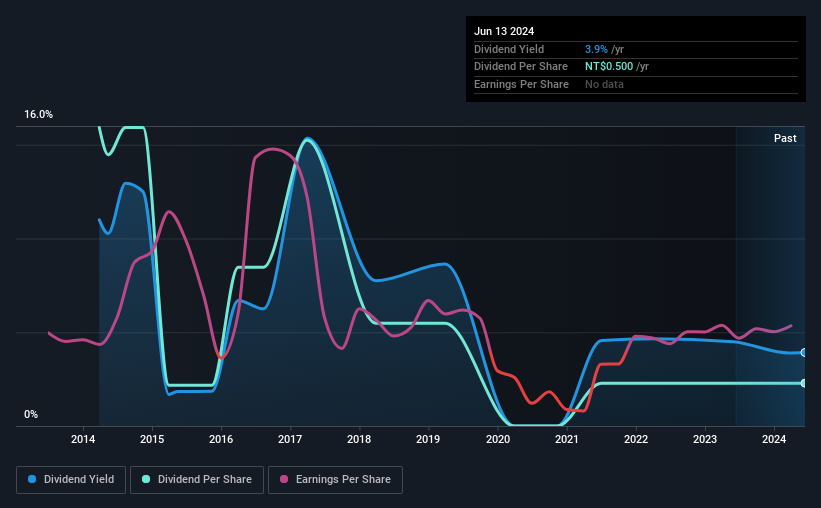Click the 2016 axis label
The width and height of the screenshot is (821, 508).
(221, 439)
